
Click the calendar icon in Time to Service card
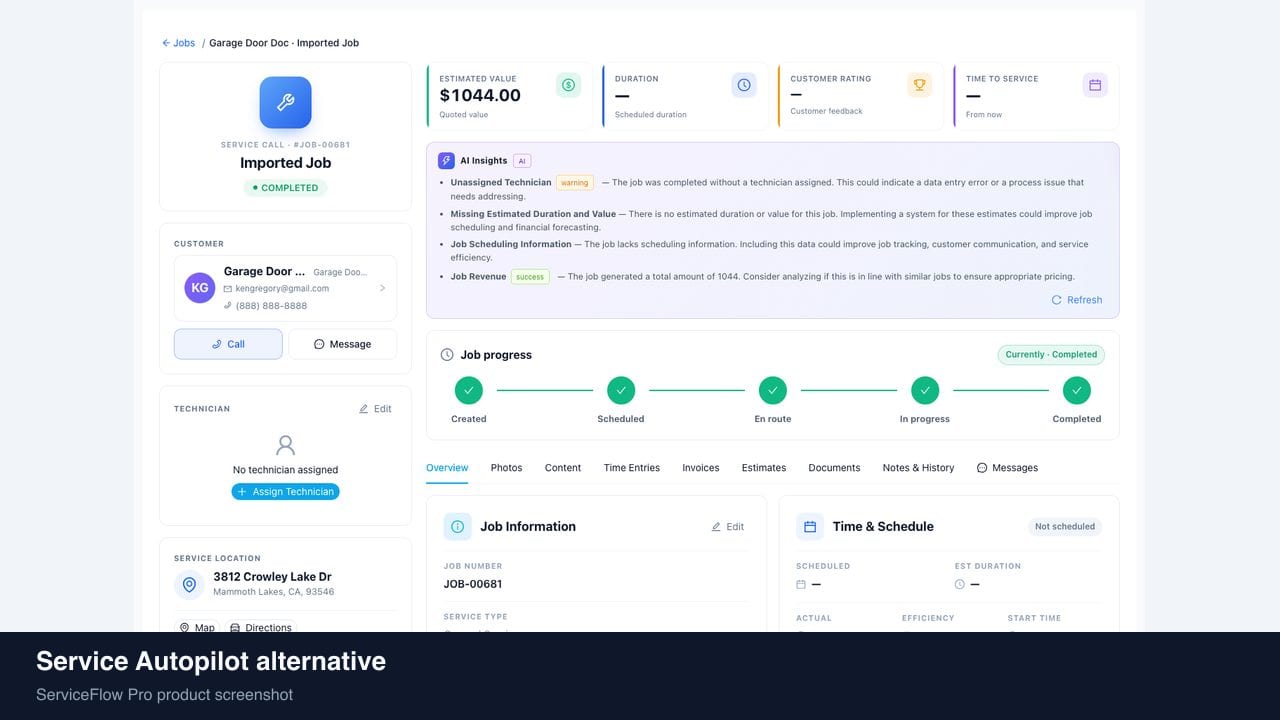1095,85
